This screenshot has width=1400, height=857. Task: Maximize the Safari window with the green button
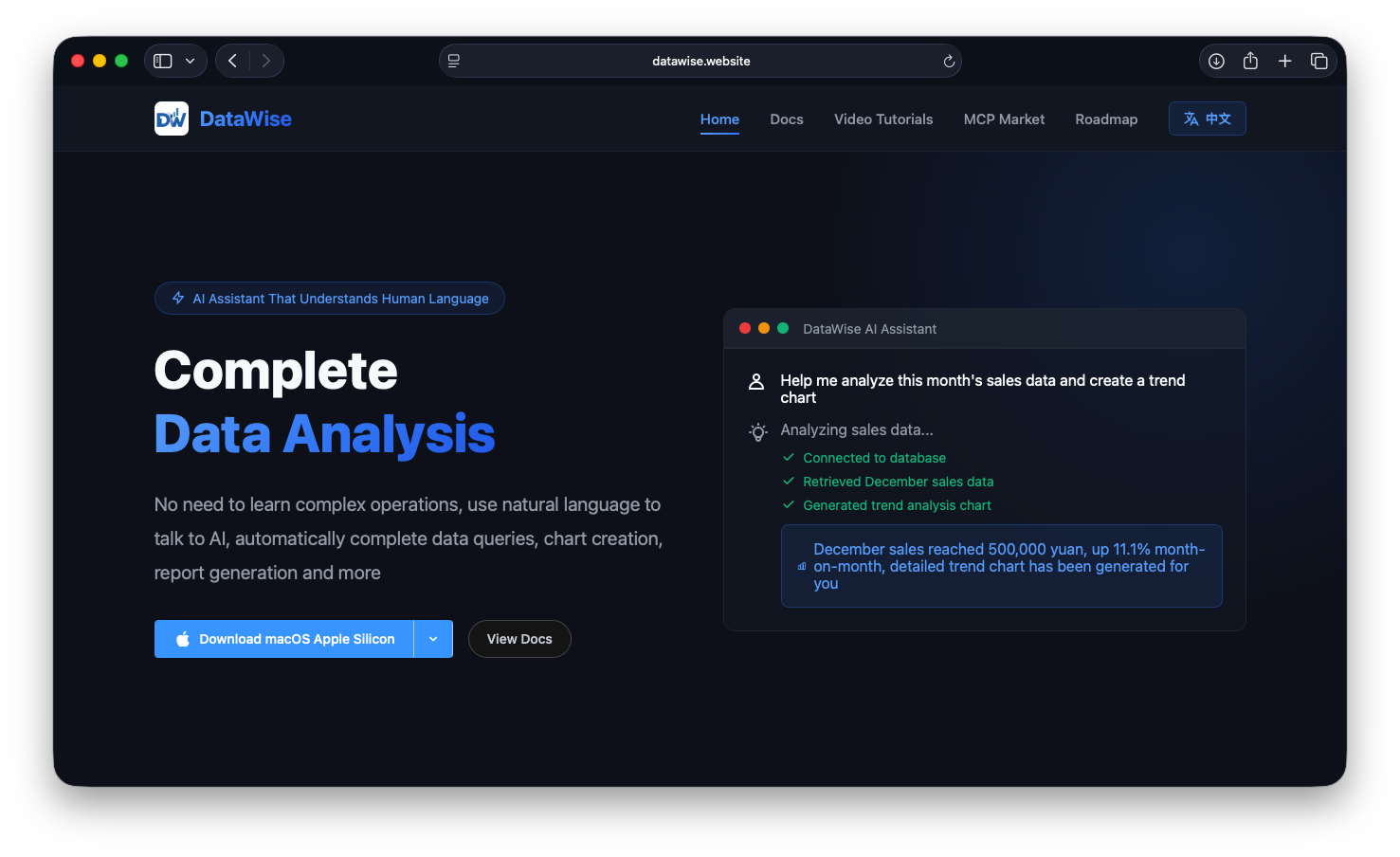tap(121, 61)
